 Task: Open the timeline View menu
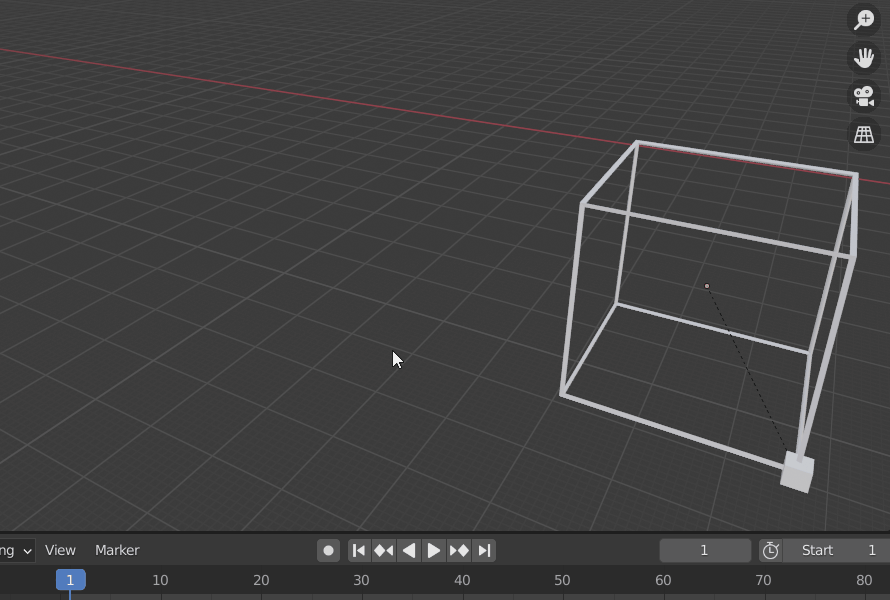tap(60, 551)
